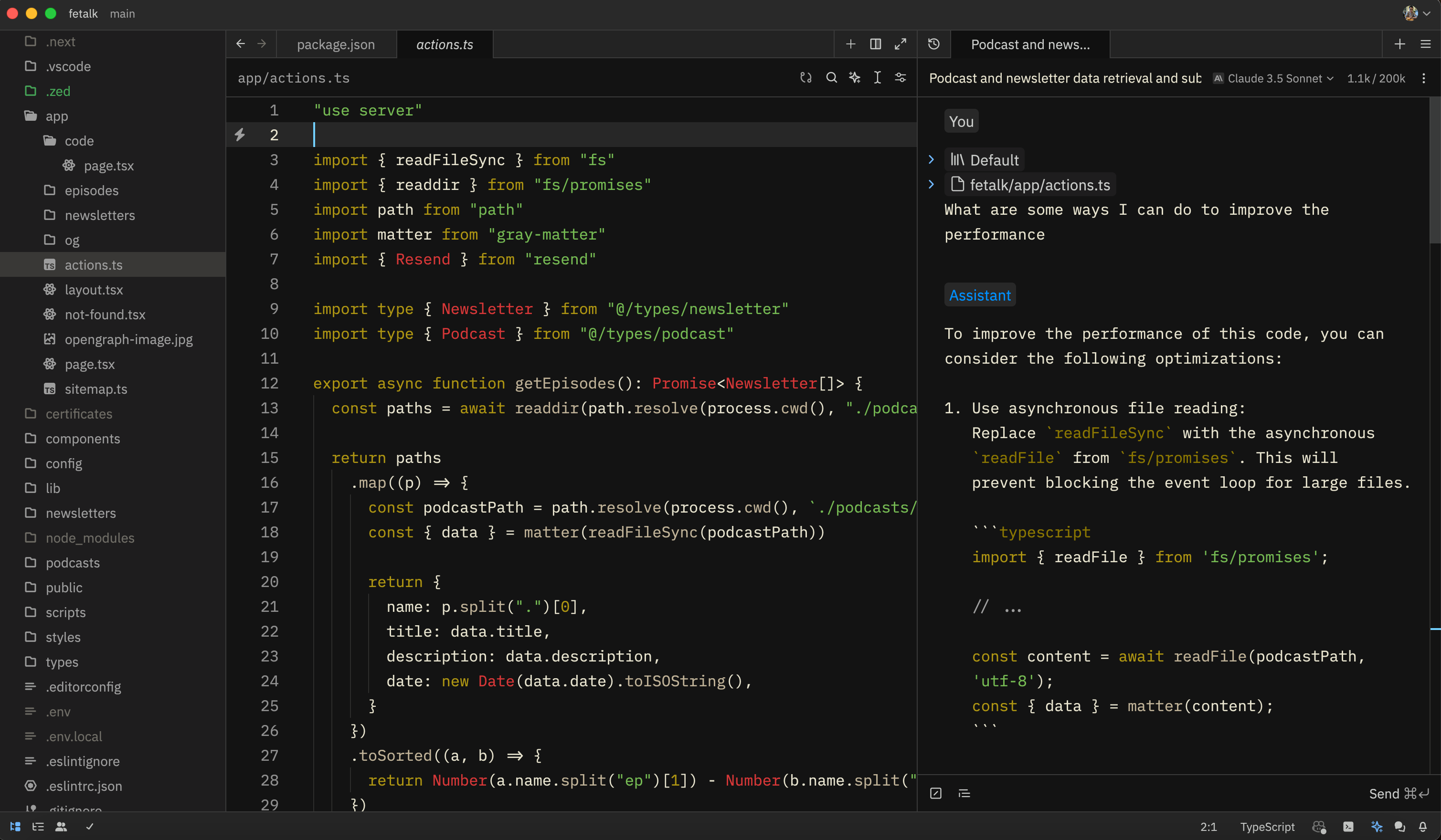
Task: Toggle outline panel in status bar
Action: 38,826
